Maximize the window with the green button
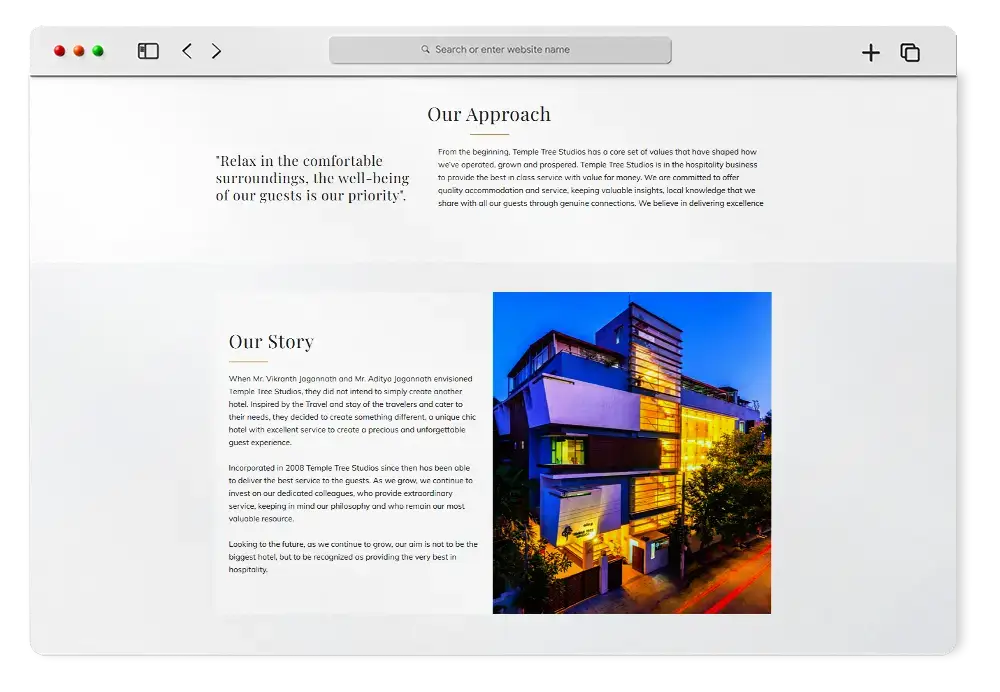This screenshot has height=692, width=1000. click(98, 51)
